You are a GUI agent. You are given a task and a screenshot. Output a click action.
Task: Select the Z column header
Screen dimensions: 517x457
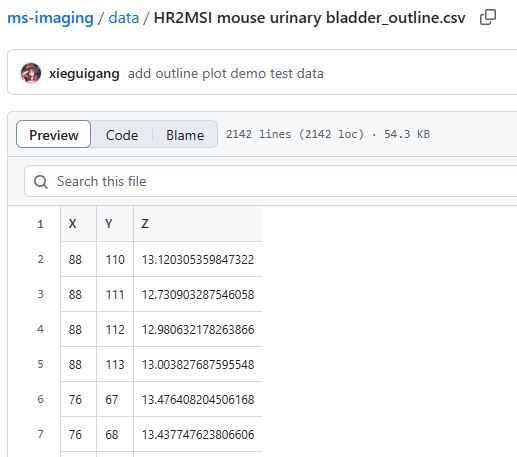[198, 224]
